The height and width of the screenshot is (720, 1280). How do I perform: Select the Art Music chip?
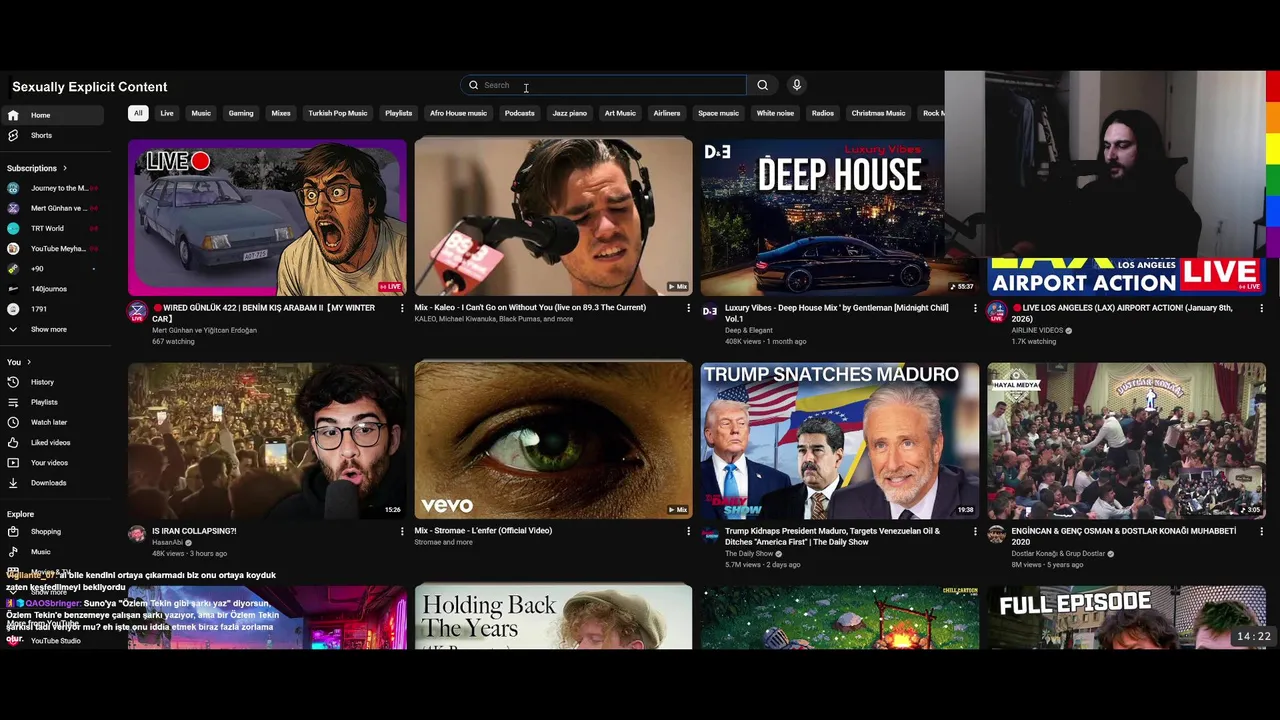(x=620, y=113)
